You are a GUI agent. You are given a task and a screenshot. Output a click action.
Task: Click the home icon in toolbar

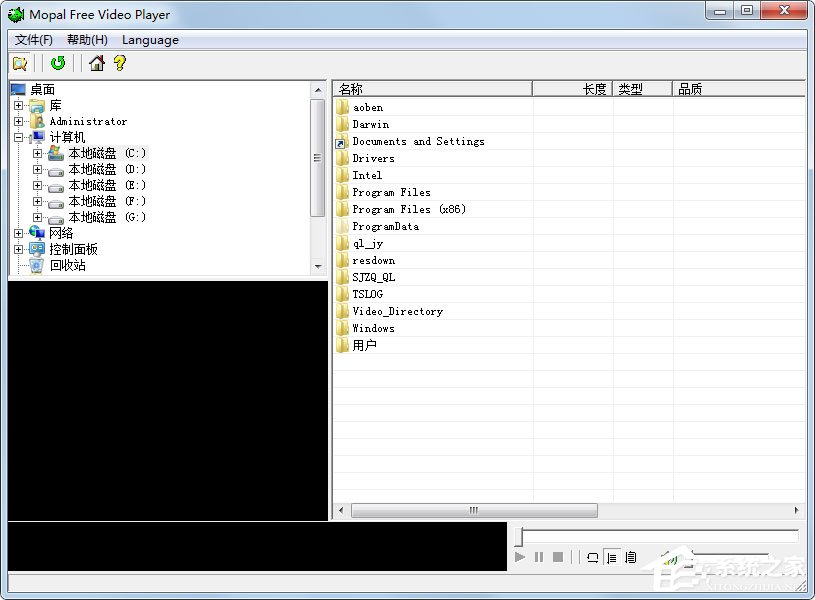click(x=97, y=64)
